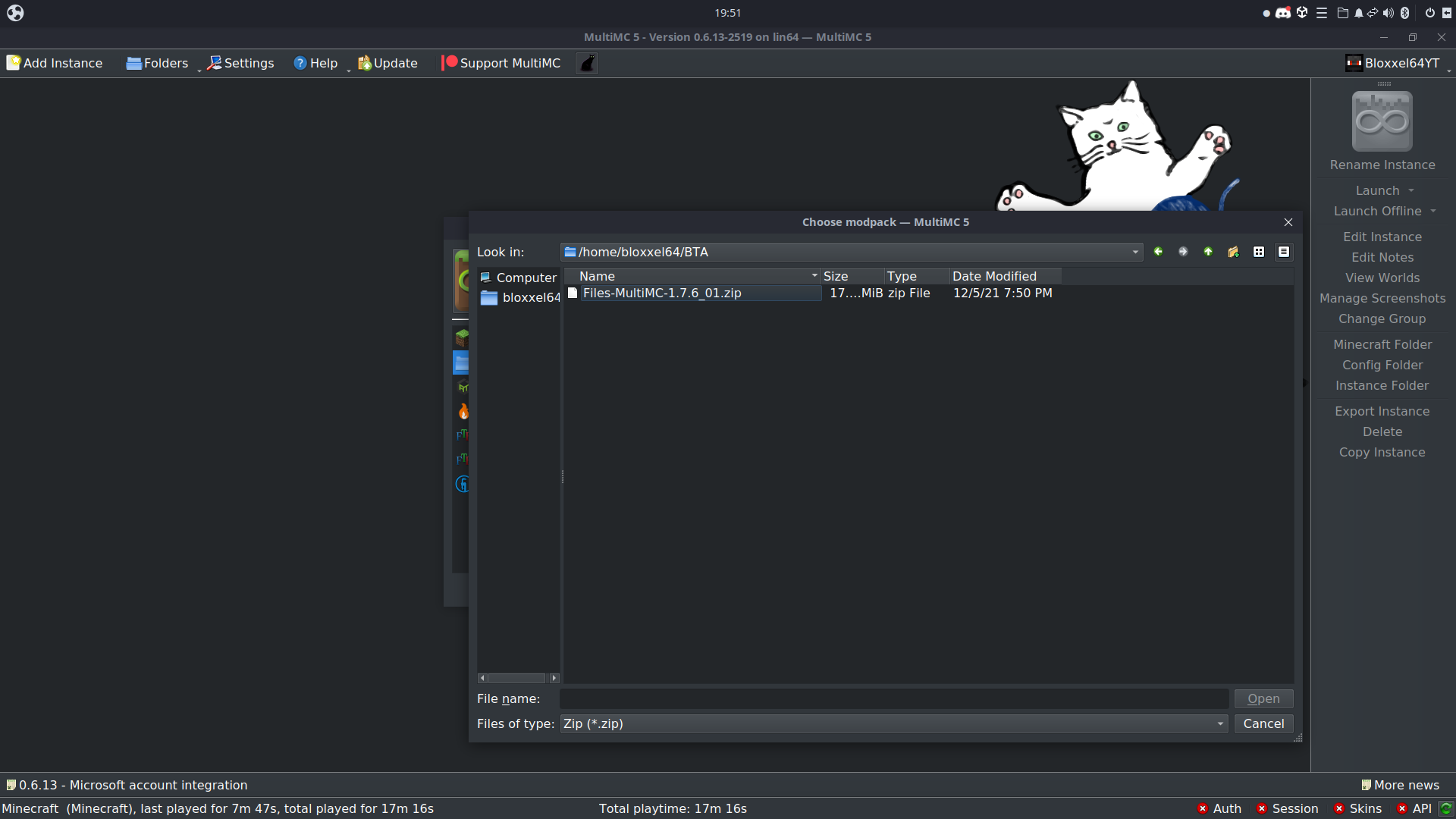Click the power icon in top panel
This screenshot has width=1456, height=819.
coord(1429,13)
